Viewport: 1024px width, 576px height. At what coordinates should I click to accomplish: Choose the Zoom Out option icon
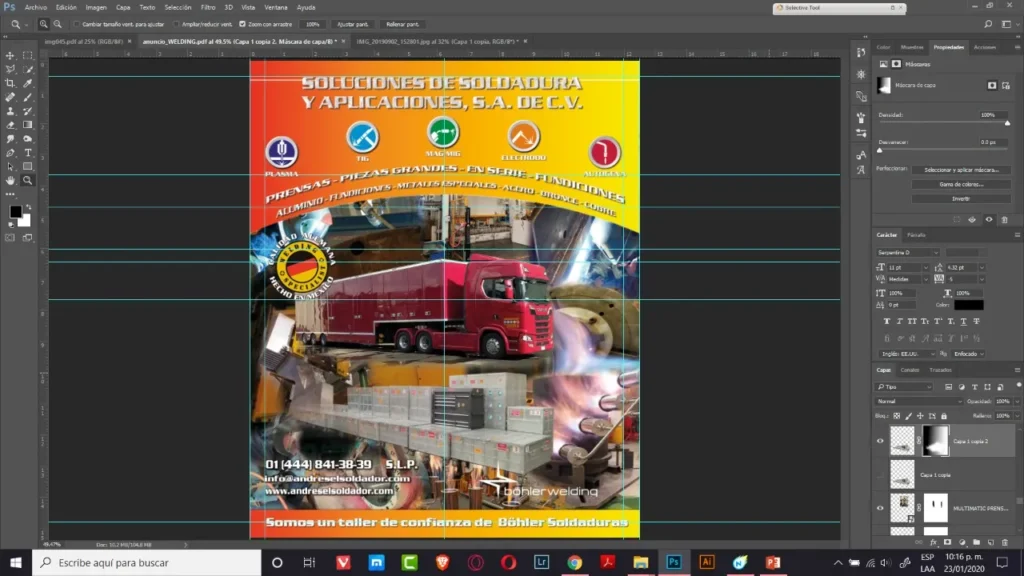pyautogui.click(x=57, y=24)
